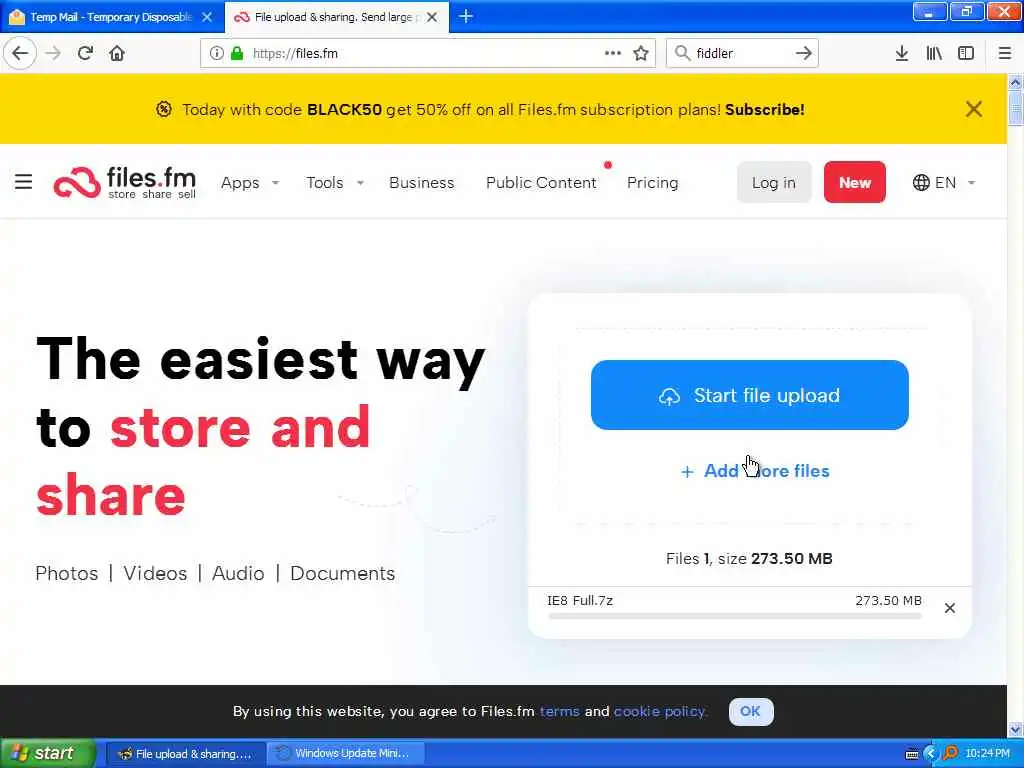Open the Firefox downloads arrow icon
The image size is (1024, 768).
(x=901, y=53)
